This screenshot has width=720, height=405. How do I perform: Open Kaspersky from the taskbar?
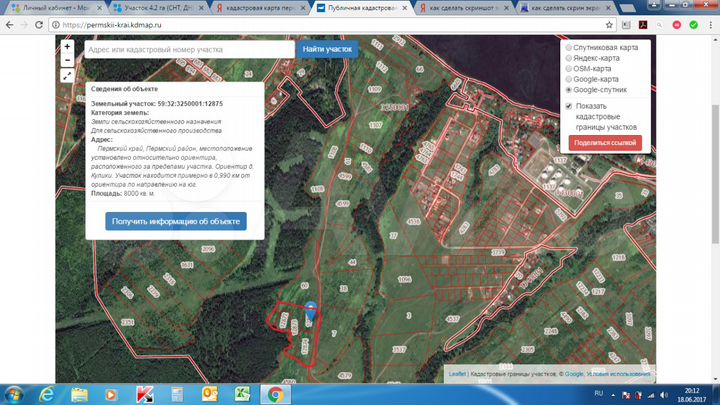[143, 393]
